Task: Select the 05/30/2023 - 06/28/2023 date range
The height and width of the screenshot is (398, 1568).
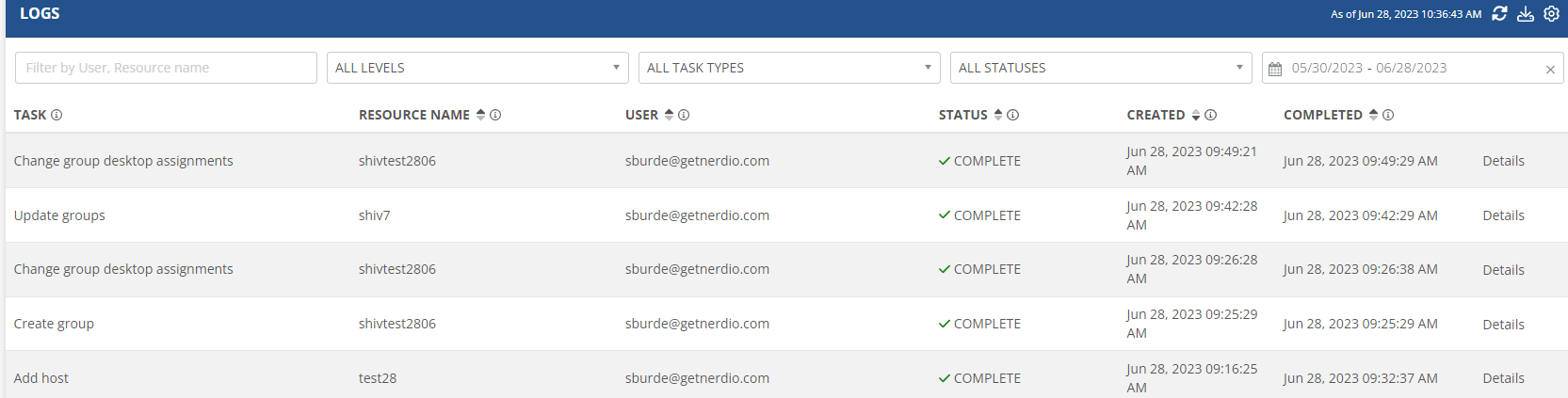Action: 1369,68
